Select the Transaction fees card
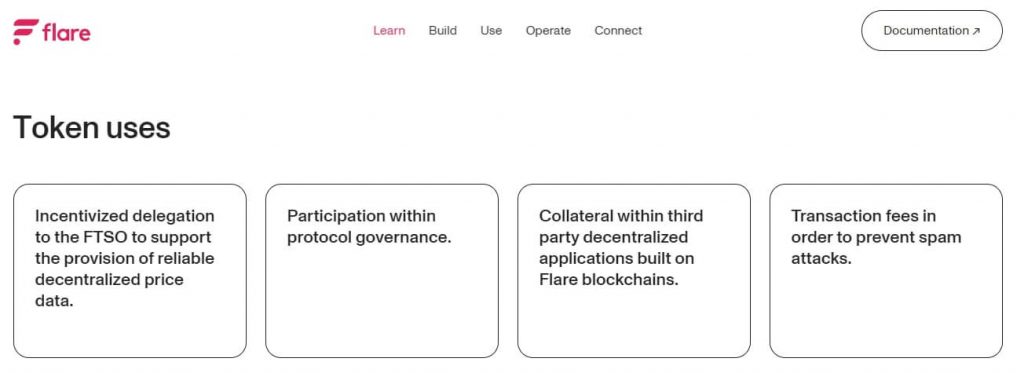This screenshot has height=373, width=1024. click(x=886, y=271)
